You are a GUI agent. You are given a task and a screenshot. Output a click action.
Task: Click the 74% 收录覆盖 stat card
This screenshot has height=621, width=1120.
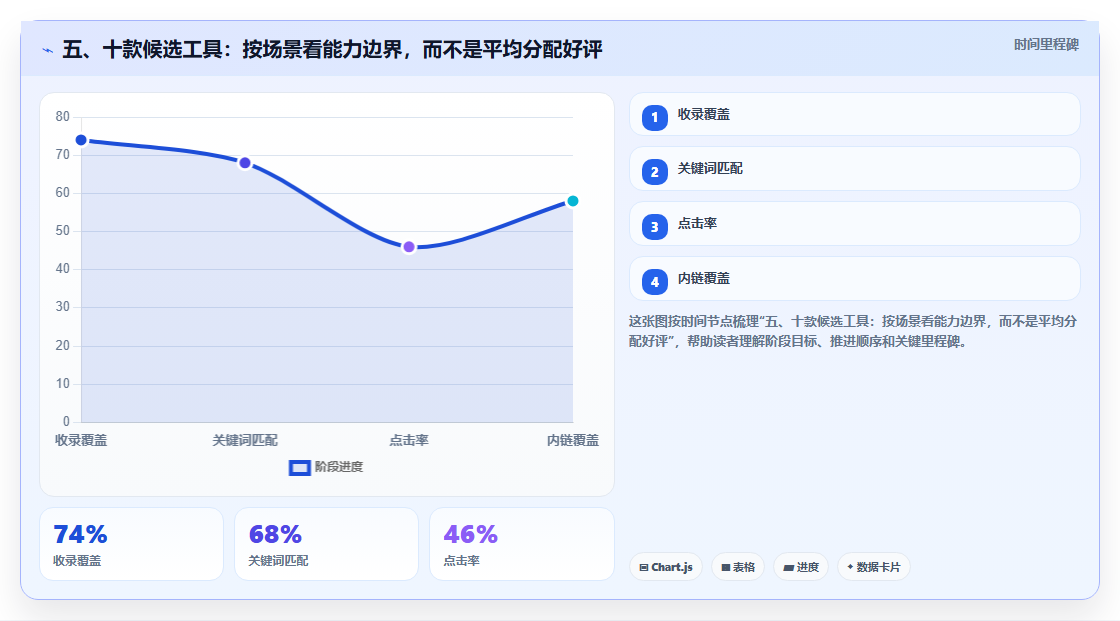click(x=131, y=544)
